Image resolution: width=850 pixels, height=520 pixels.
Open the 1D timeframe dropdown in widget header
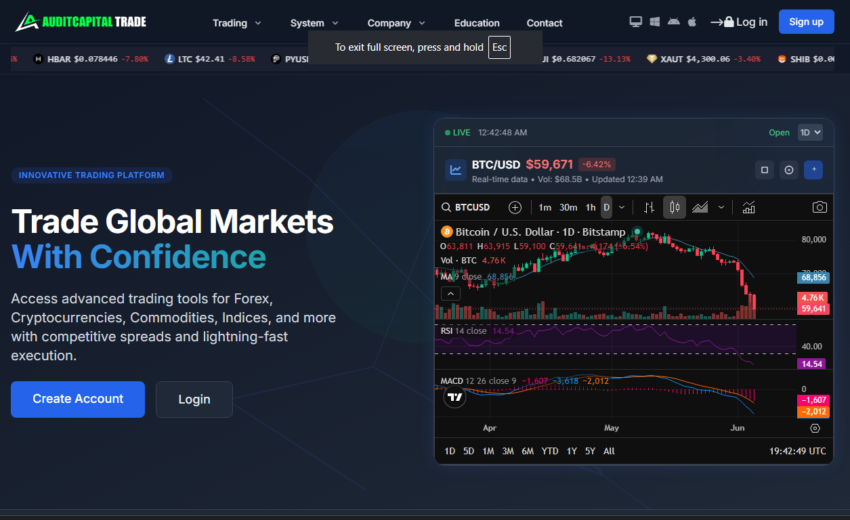point(810,132)
